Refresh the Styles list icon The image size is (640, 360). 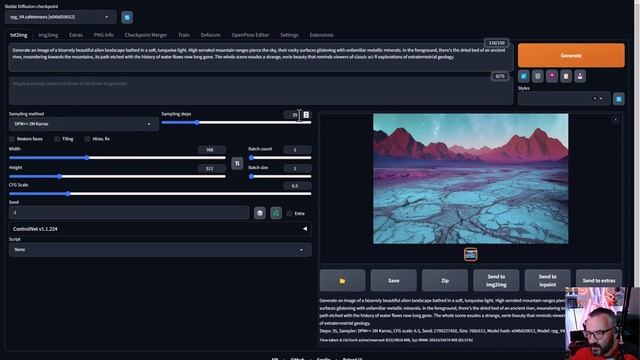619,99
